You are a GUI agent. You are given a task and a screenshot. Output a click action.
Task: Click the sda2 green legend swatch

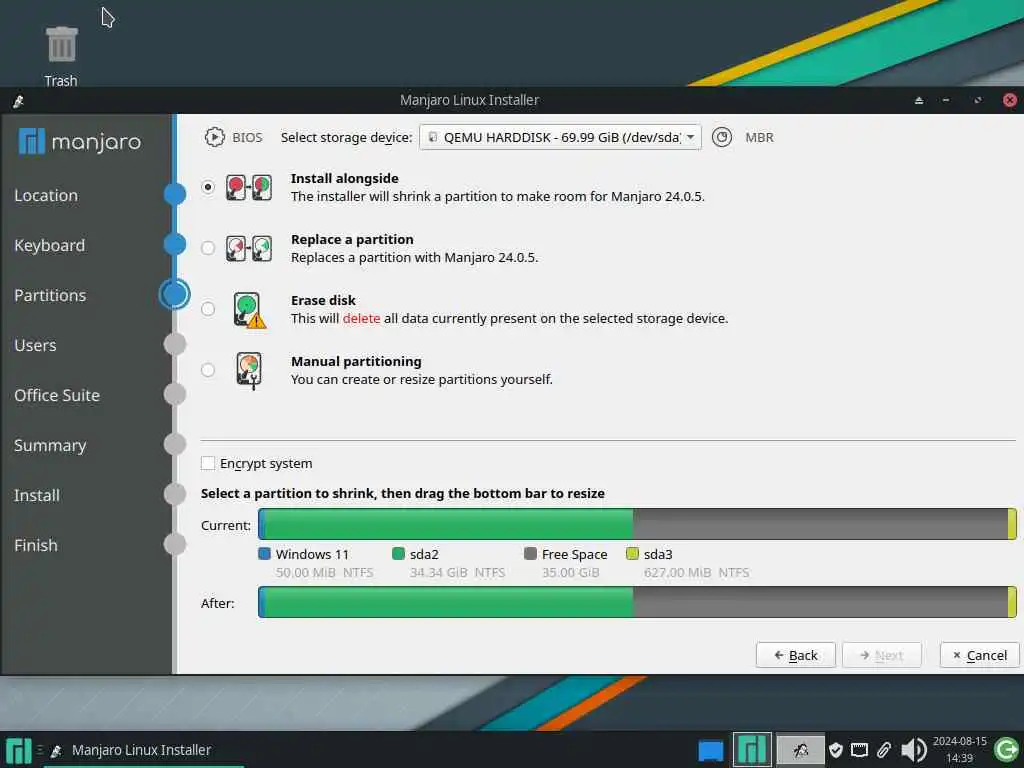pyautogui.click(x=398, y=554)
